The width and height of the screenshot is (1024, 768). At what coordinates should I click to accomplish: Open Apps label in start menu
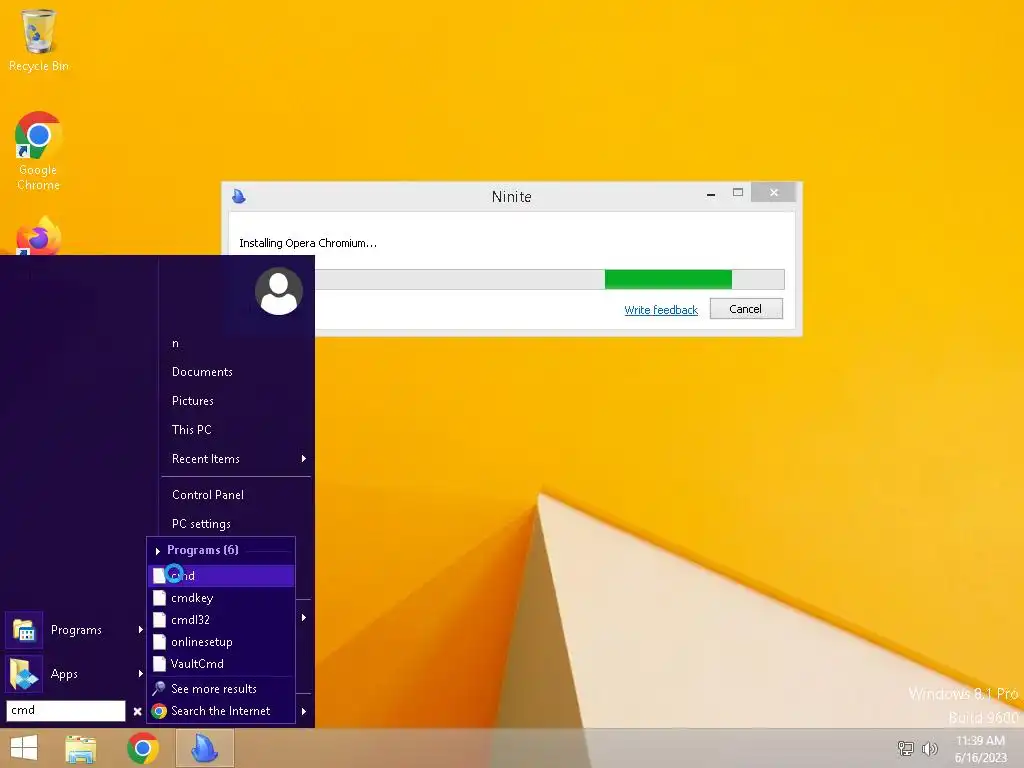[64, 674]
